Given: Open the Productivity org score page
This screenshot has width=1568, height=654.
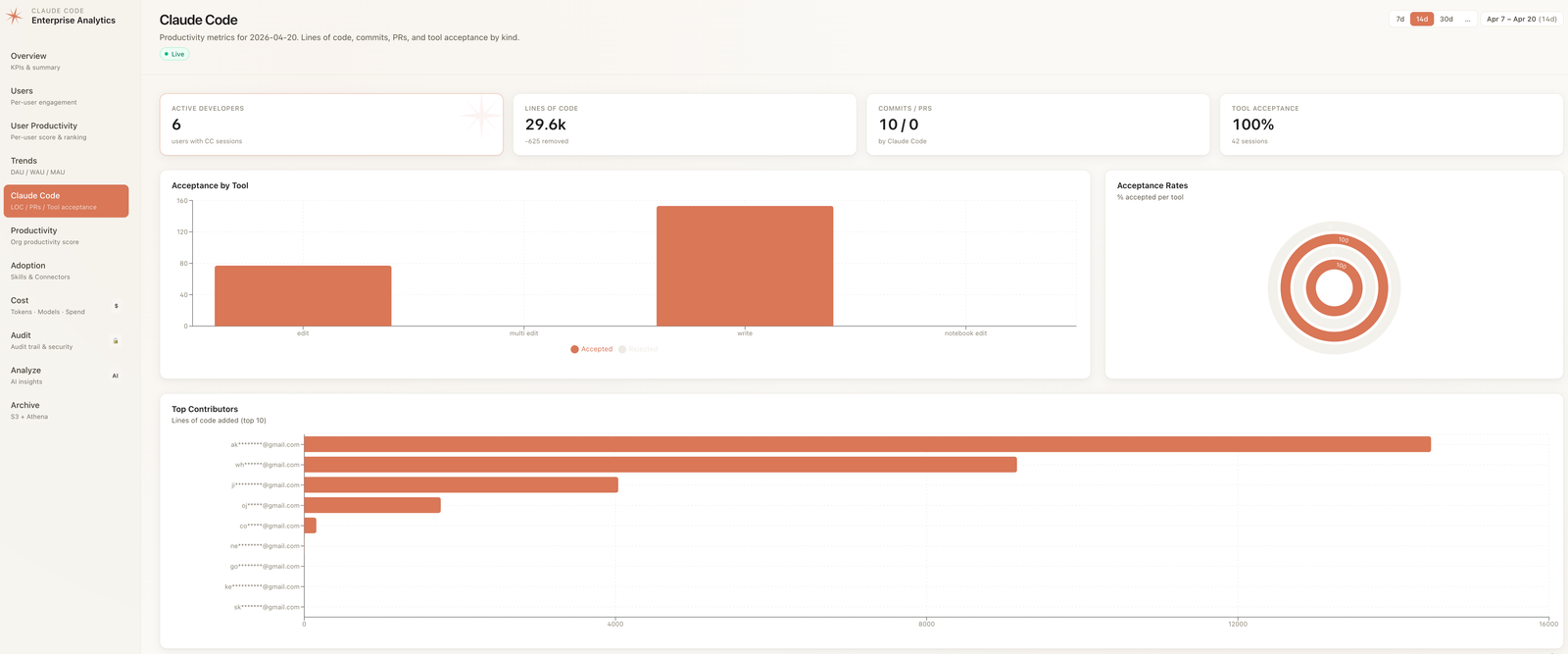Looking at the screenshot, I should pyautogui.click(x=66, y=236).
